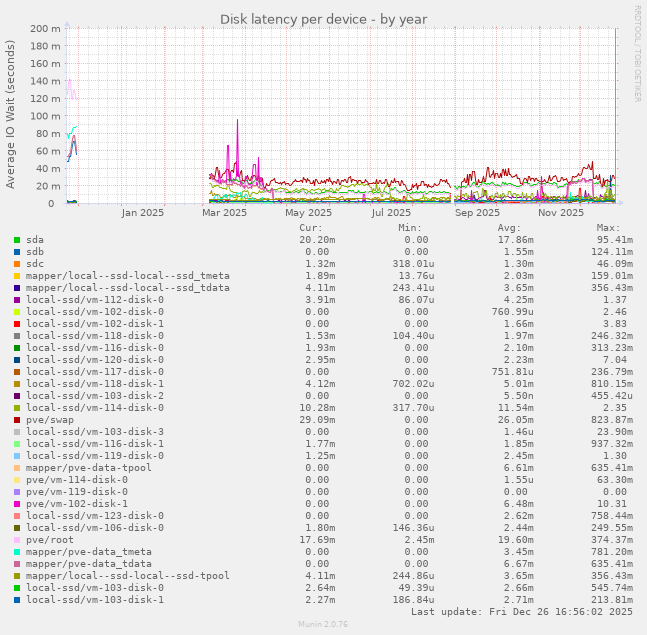Click the 'pve/root' legend label

(x=50, y=540)
